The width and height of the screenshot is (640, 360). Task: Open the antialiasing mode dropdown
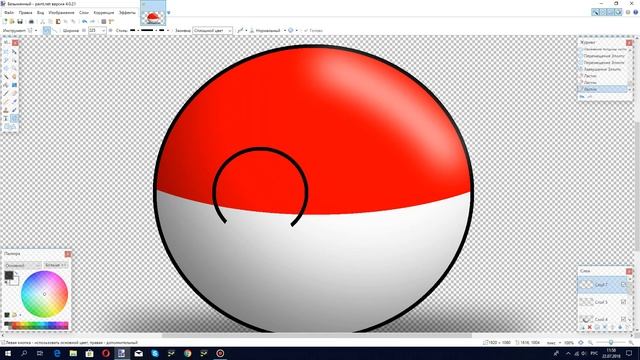[242, 30]
